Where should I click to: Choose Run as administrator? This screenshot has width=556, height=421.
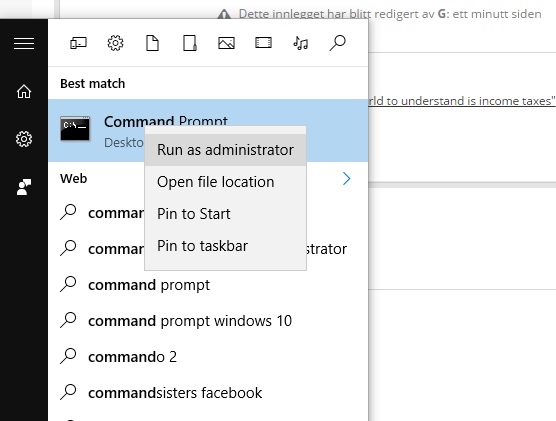tap(226, 150)
